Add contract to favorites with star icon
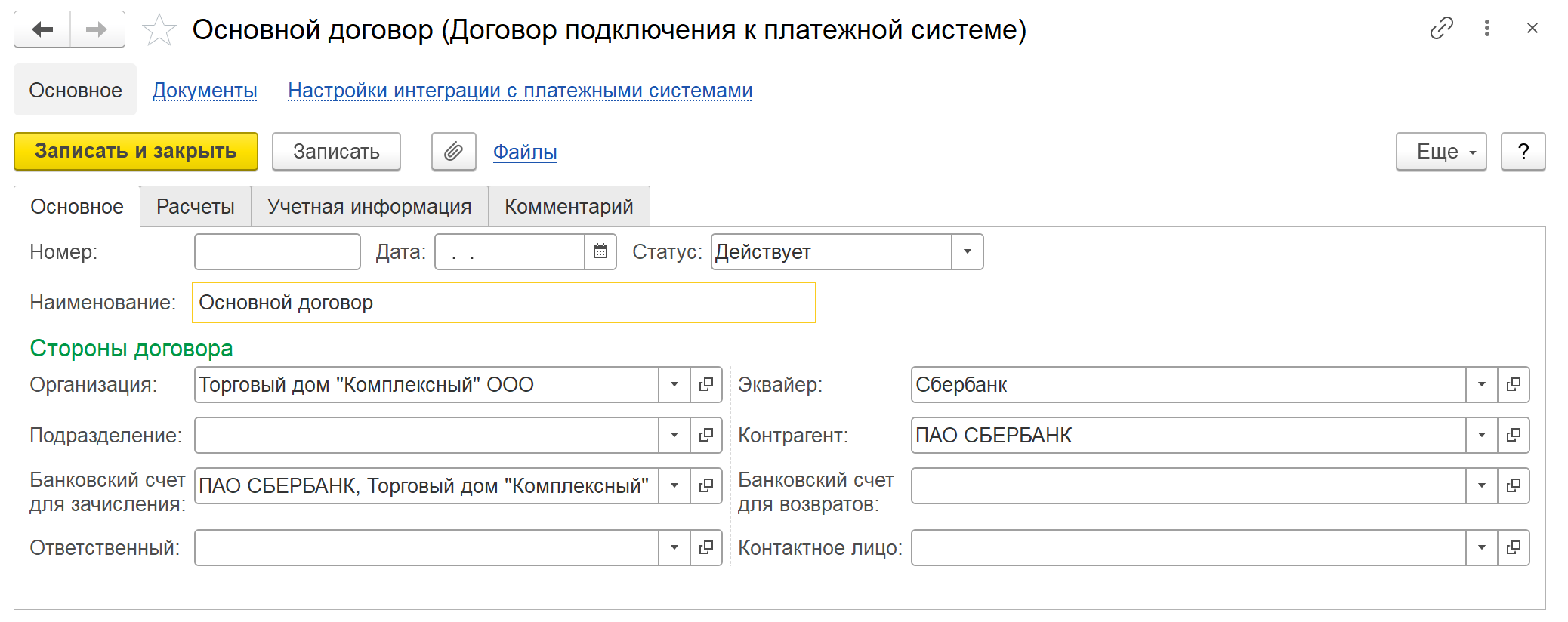 [x=159, y=31]
